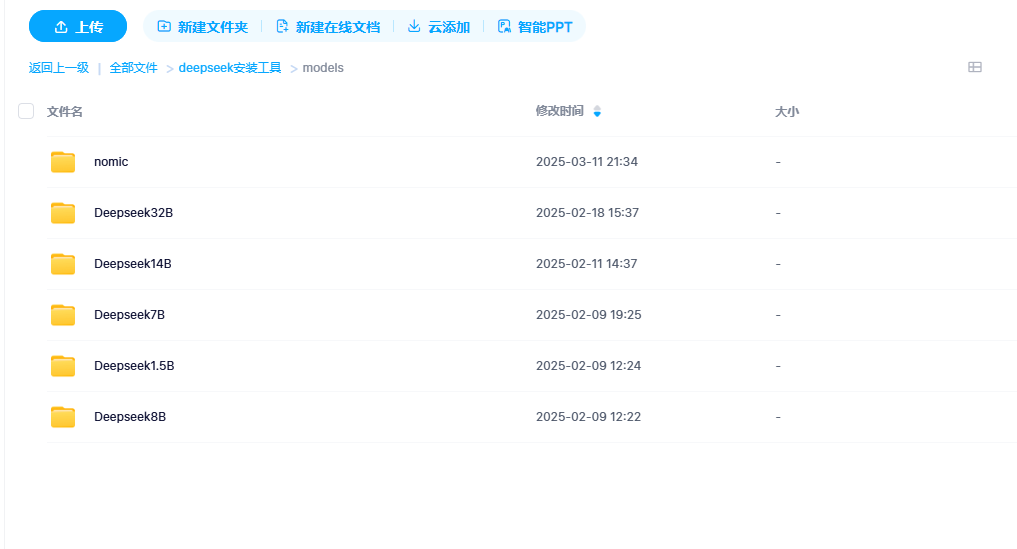Open the Deepseek7B folder name

click(x=130, y=315)
